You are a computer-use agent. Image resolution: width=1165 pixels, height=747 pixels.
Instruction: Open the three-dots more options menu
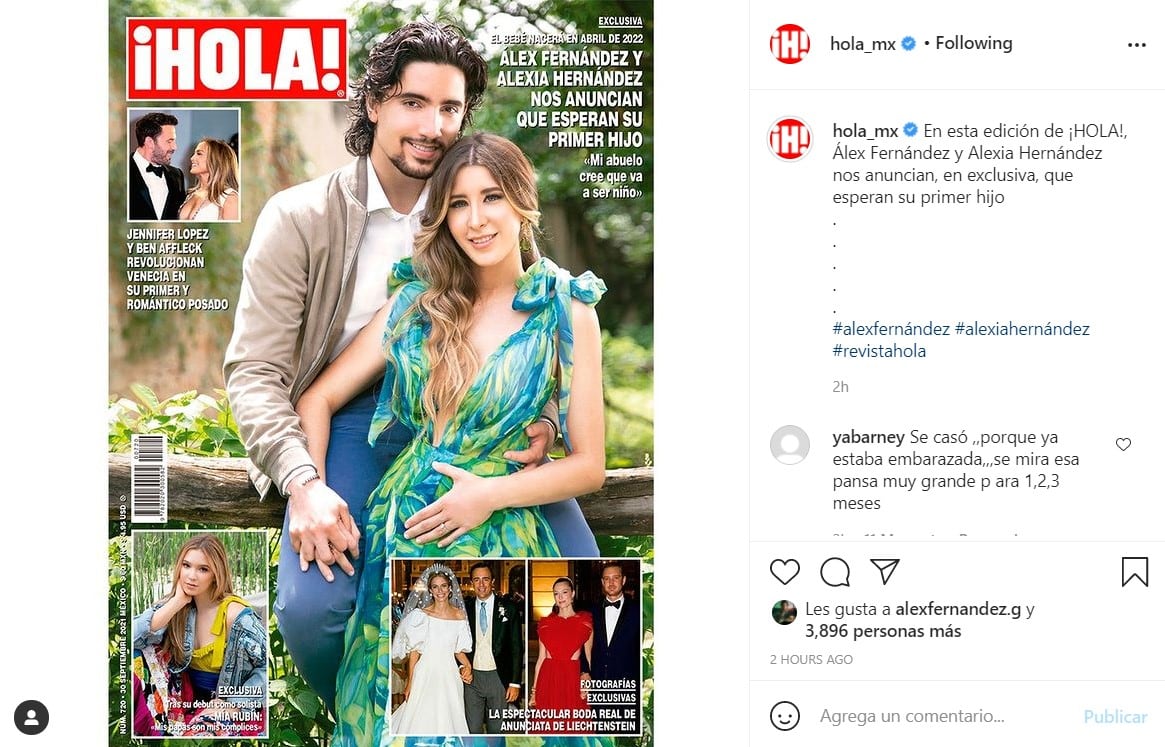(1137, 45)
